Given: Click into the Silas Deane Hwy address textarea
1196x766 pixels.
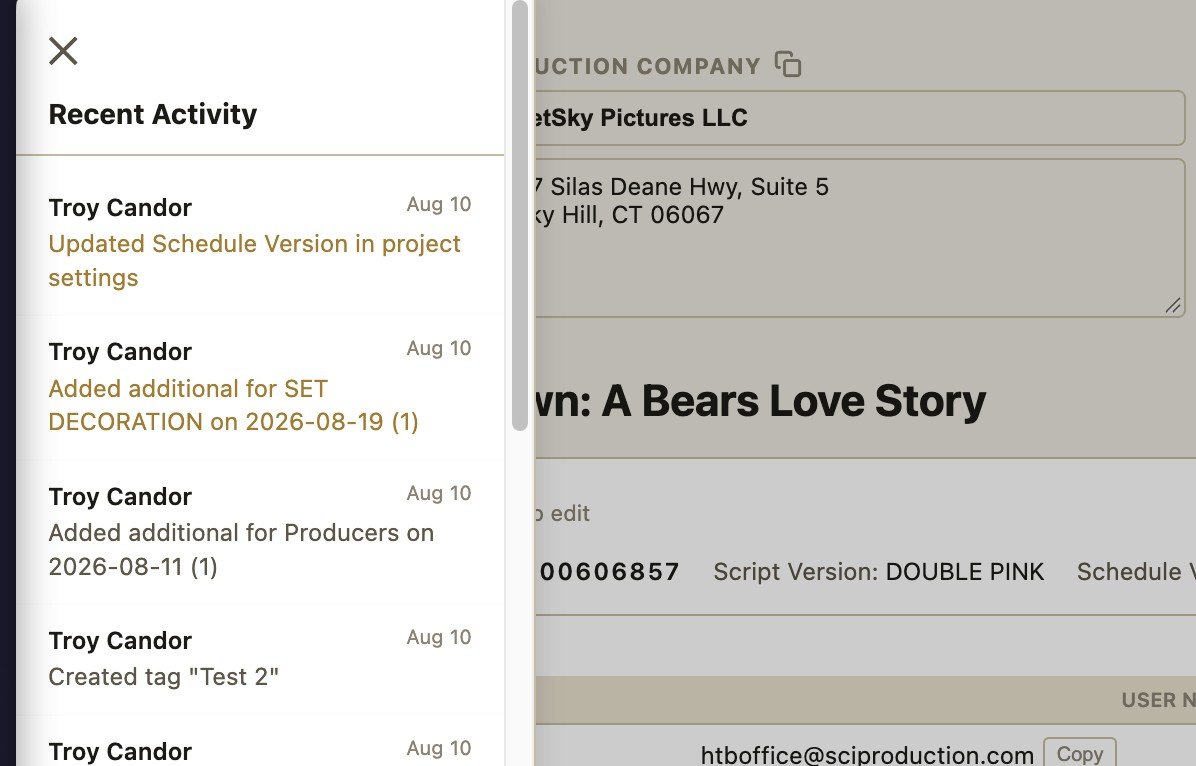Looking at the screenshot, I should click(x=859, y=237).
